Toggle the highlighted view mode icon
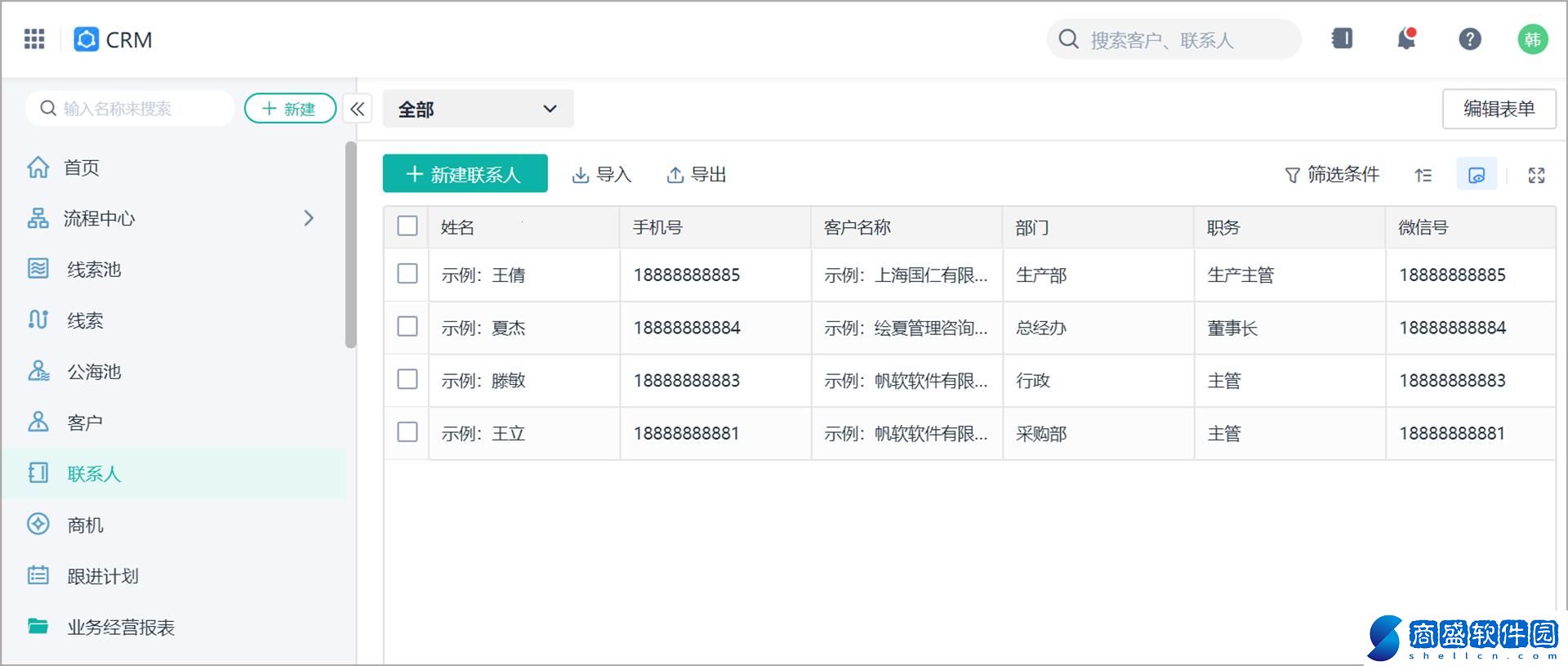This screenshot has width=1568, height=666. click(x=1477, y=175)
